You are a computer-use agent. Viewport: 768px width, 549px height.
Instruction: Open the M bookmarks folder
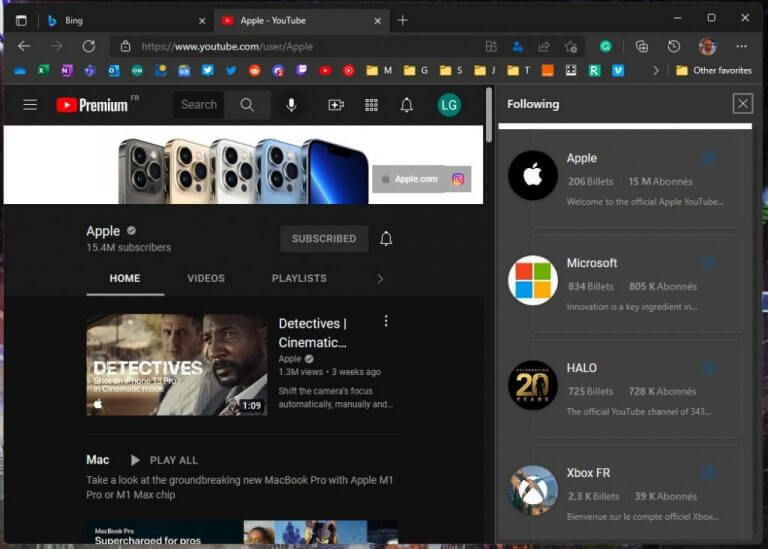click(379, 71)
